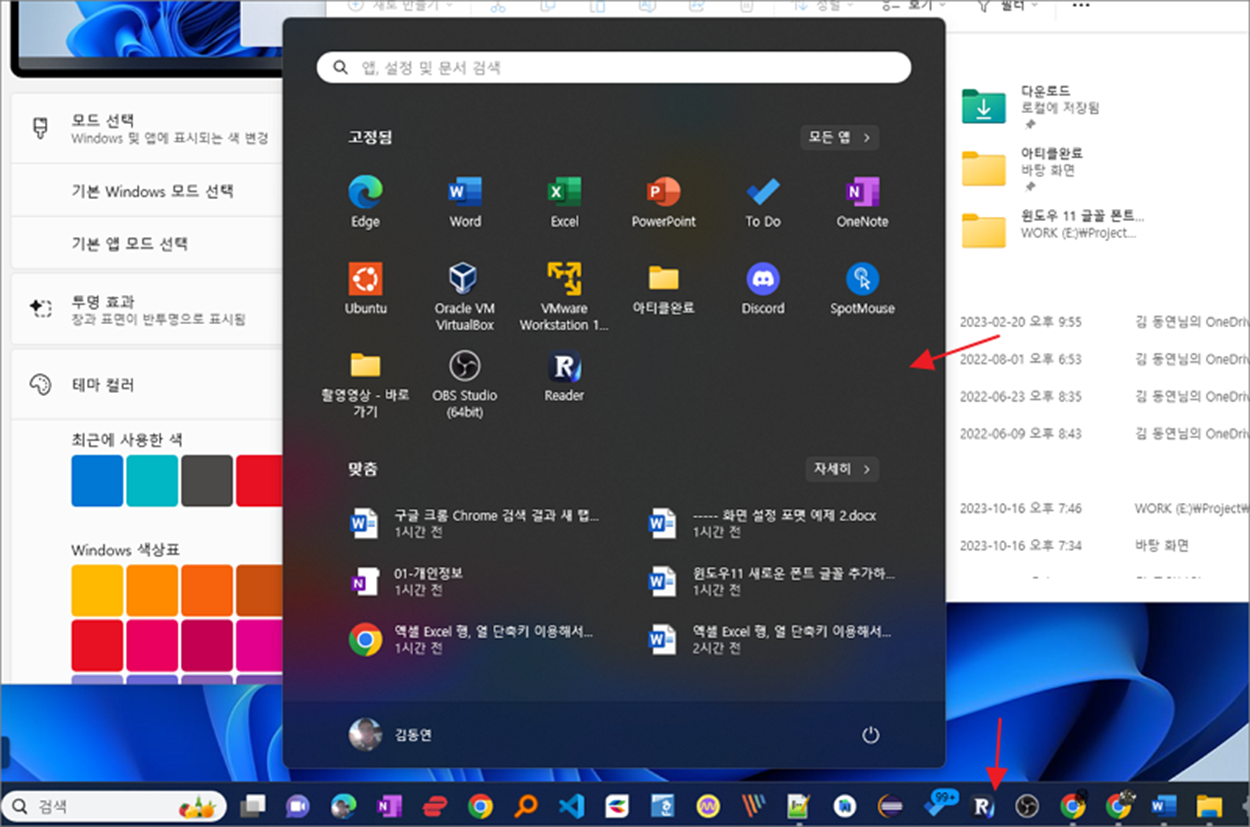Launch OBS Studio (64bit) from Start menu
The height and width of the screenshot is (827, 1250).
tap(465, 384)
